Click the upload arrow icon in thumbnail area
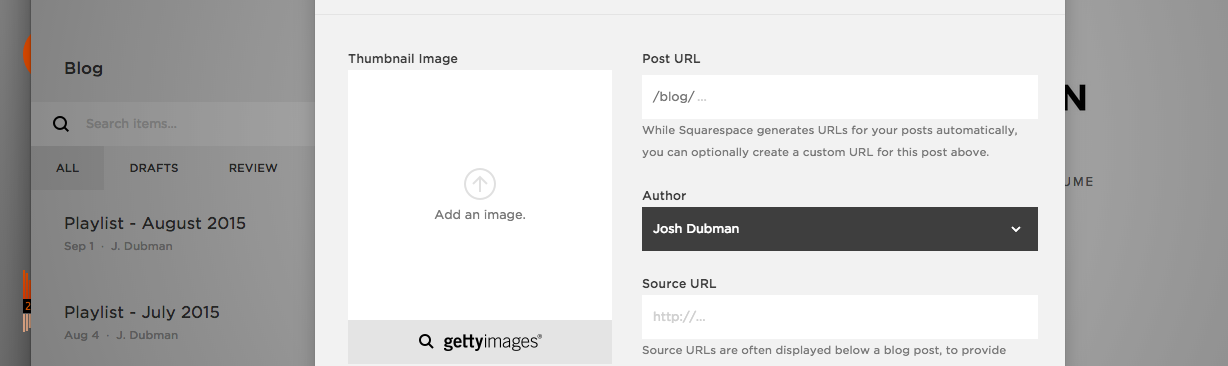1228x366 pixels. tap(480, 184)
